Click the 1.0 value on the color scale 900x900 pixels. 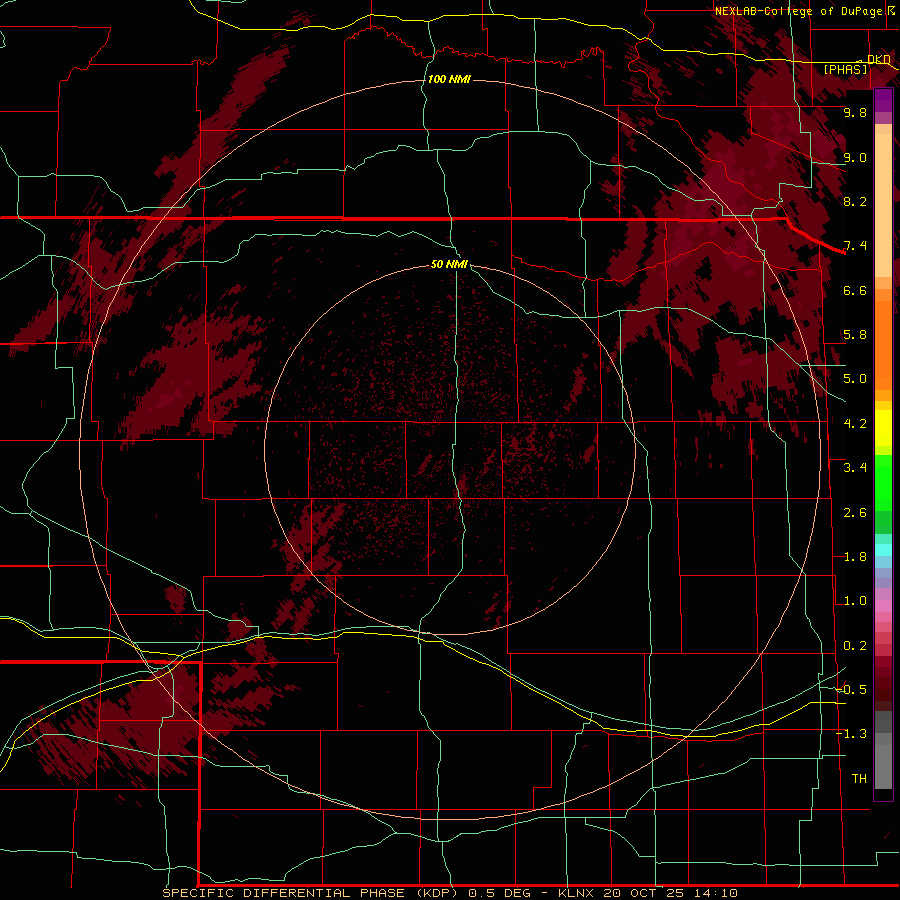855,601
